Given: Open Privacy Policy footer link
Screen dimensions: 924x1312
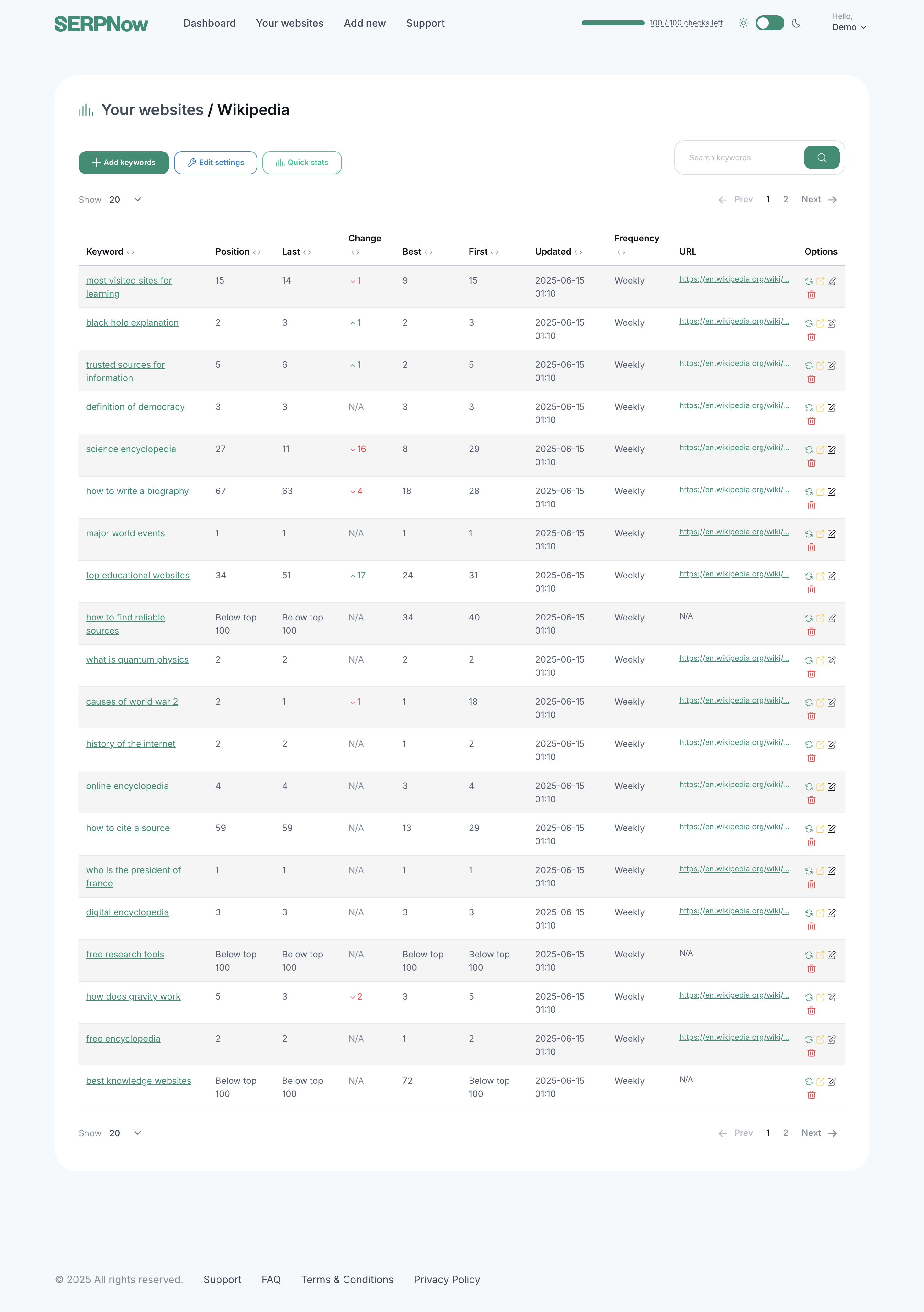Looking at the screenshot, I should (447, 1279).
